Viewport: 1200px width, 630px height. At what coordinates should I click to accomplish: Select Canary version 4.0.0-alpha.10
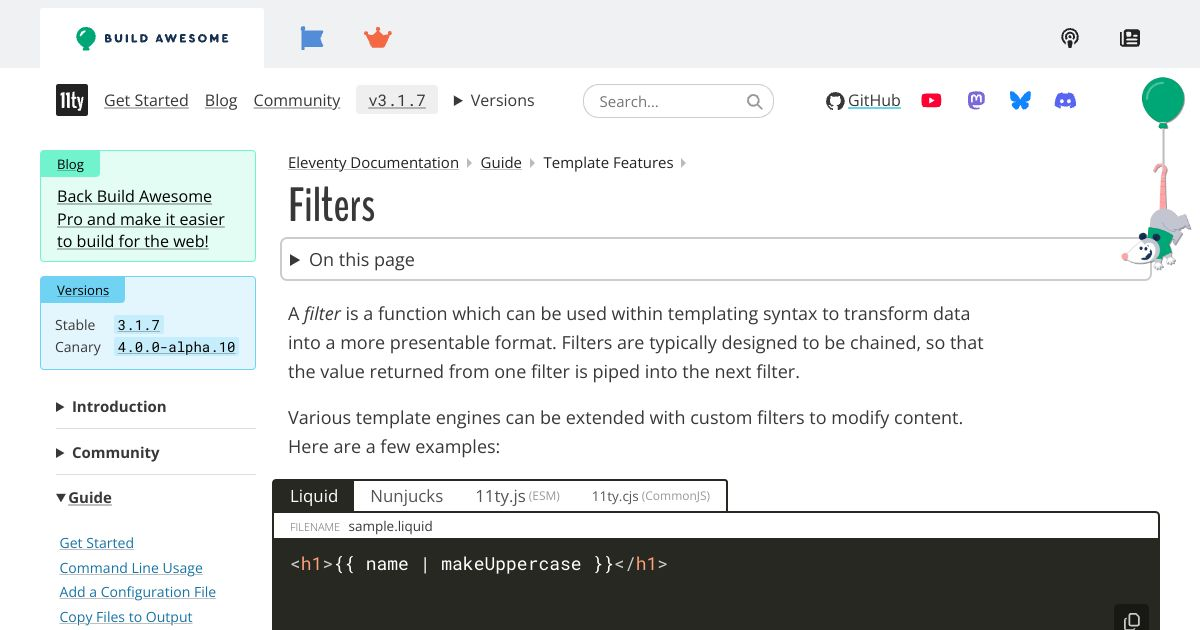(x=176, y=347)
